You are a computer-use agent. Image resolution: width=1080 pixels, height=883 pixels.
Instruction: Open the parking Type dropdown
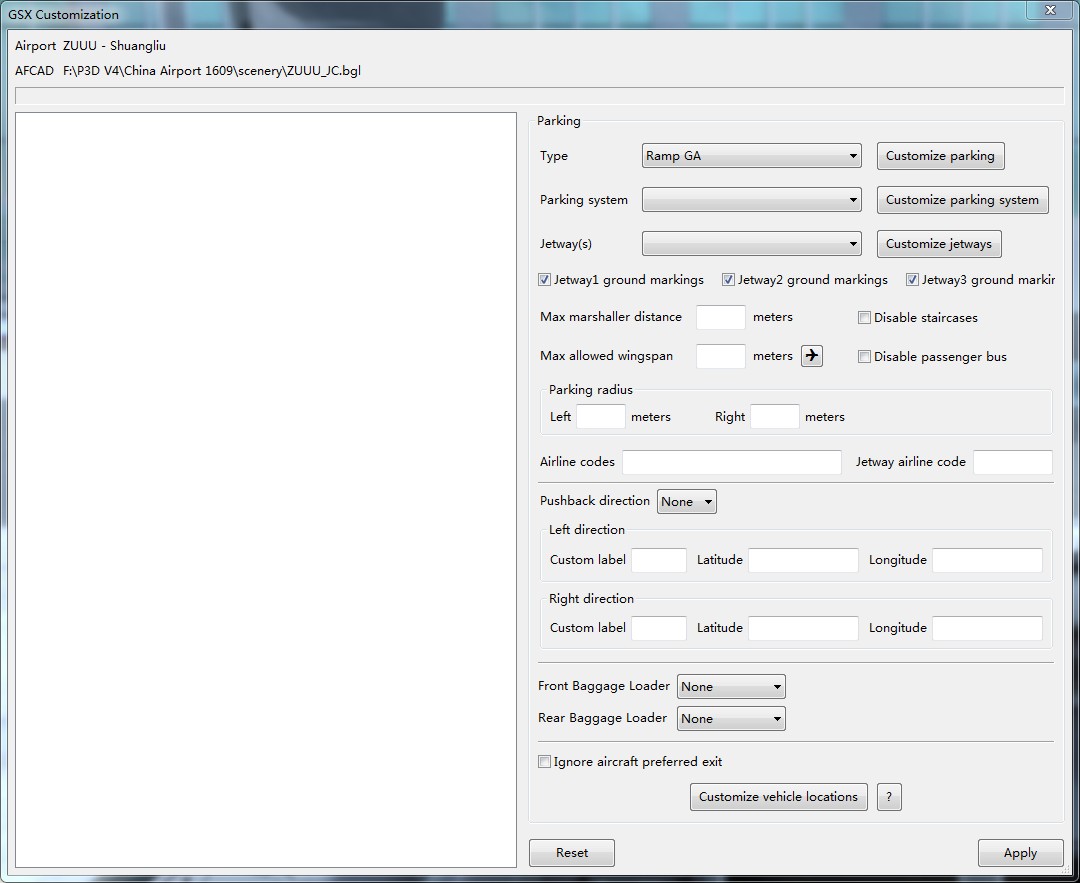(751, 156)
